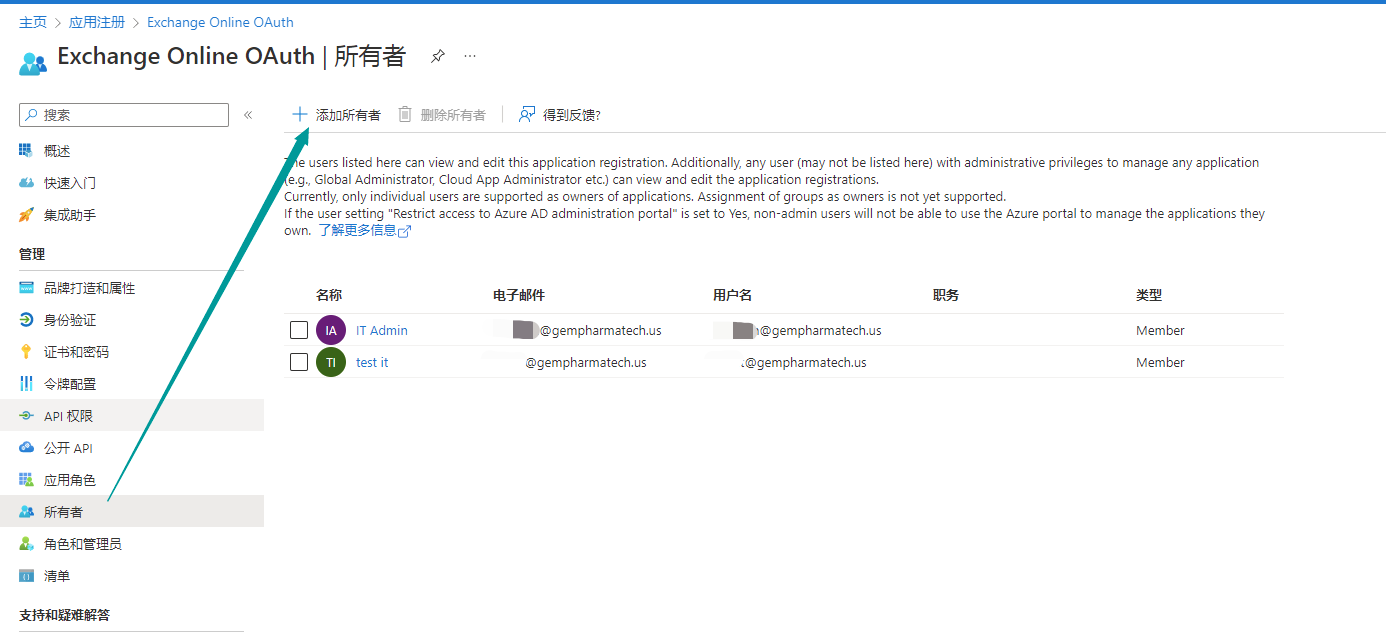Click 添加所有者 button label

[348, 115]
